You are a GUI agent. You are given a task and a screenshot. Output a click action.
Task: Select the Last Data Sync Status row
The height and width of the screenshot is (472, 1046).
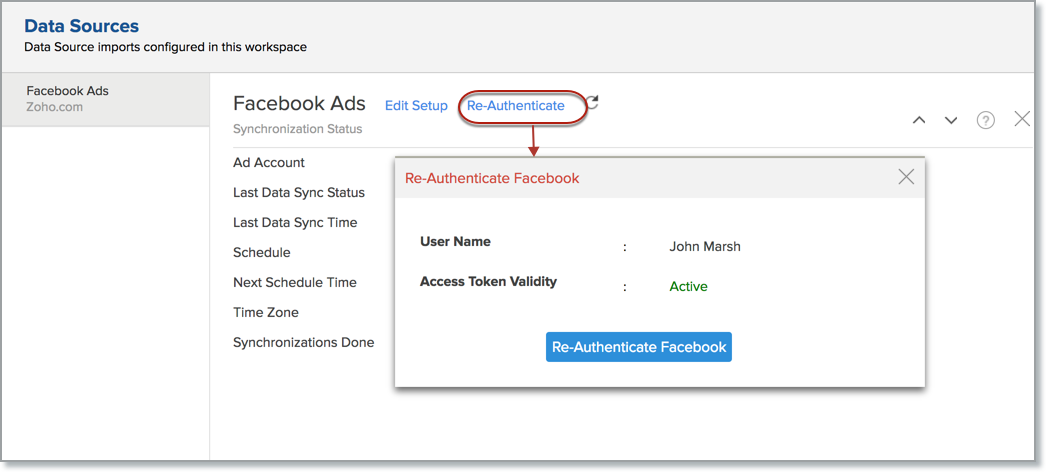(299, 192)
